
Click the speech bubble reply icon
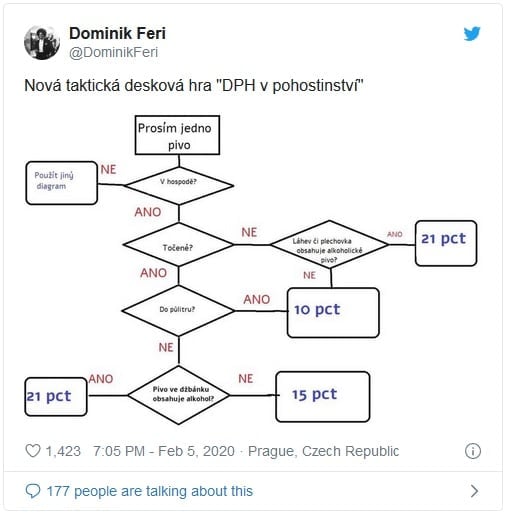click(x=33, y=491)
